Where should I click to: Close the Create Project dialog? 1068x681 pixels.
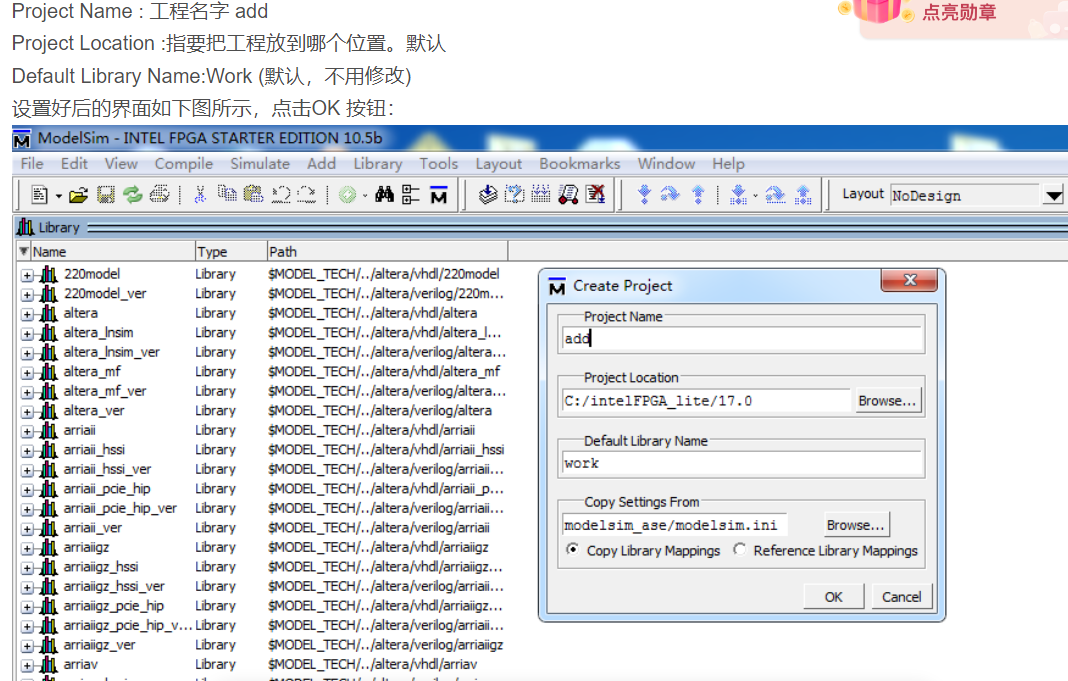point(909,280)
